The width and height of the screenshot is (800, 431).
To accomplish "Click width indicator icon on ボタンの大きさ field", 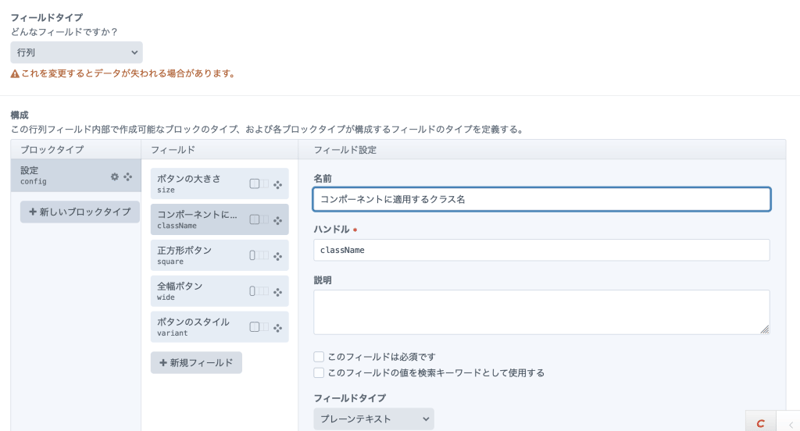I will pos(259,184).
